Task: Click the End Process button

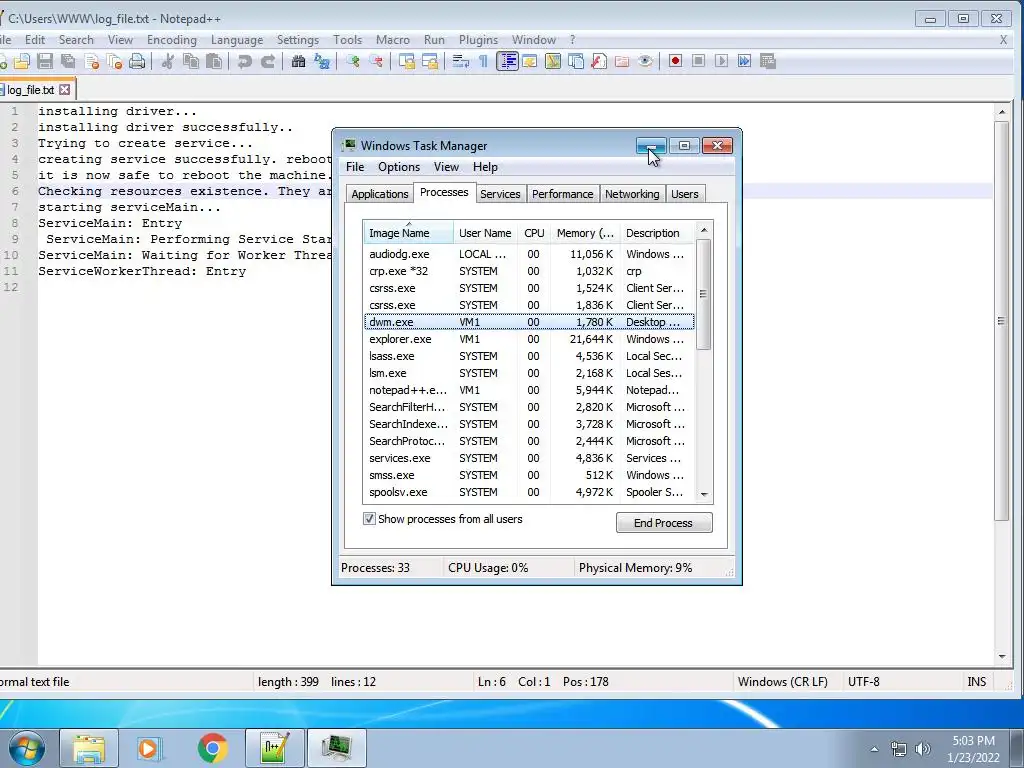Action: (x=664, y=522)
